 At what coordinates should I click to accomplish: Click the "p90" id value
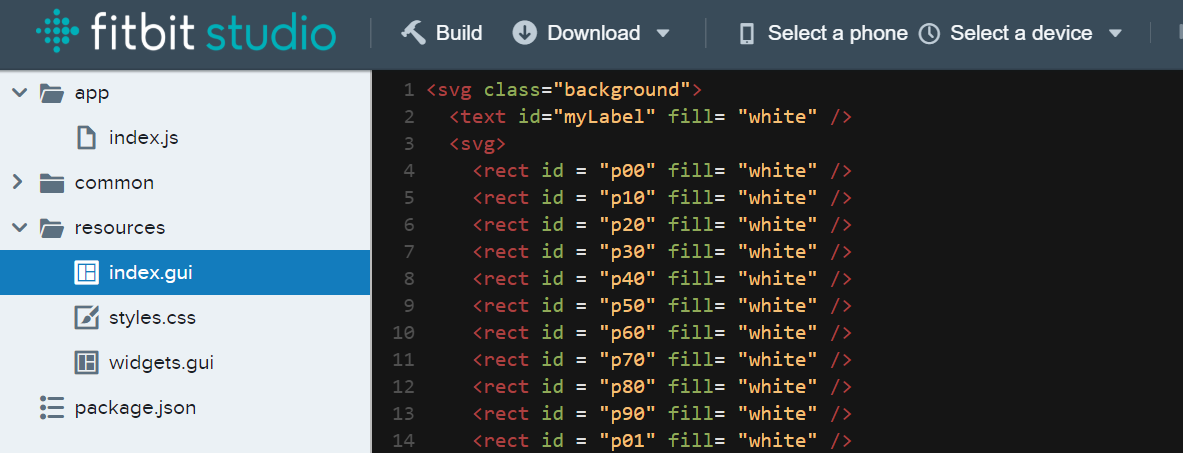point(628,414)
